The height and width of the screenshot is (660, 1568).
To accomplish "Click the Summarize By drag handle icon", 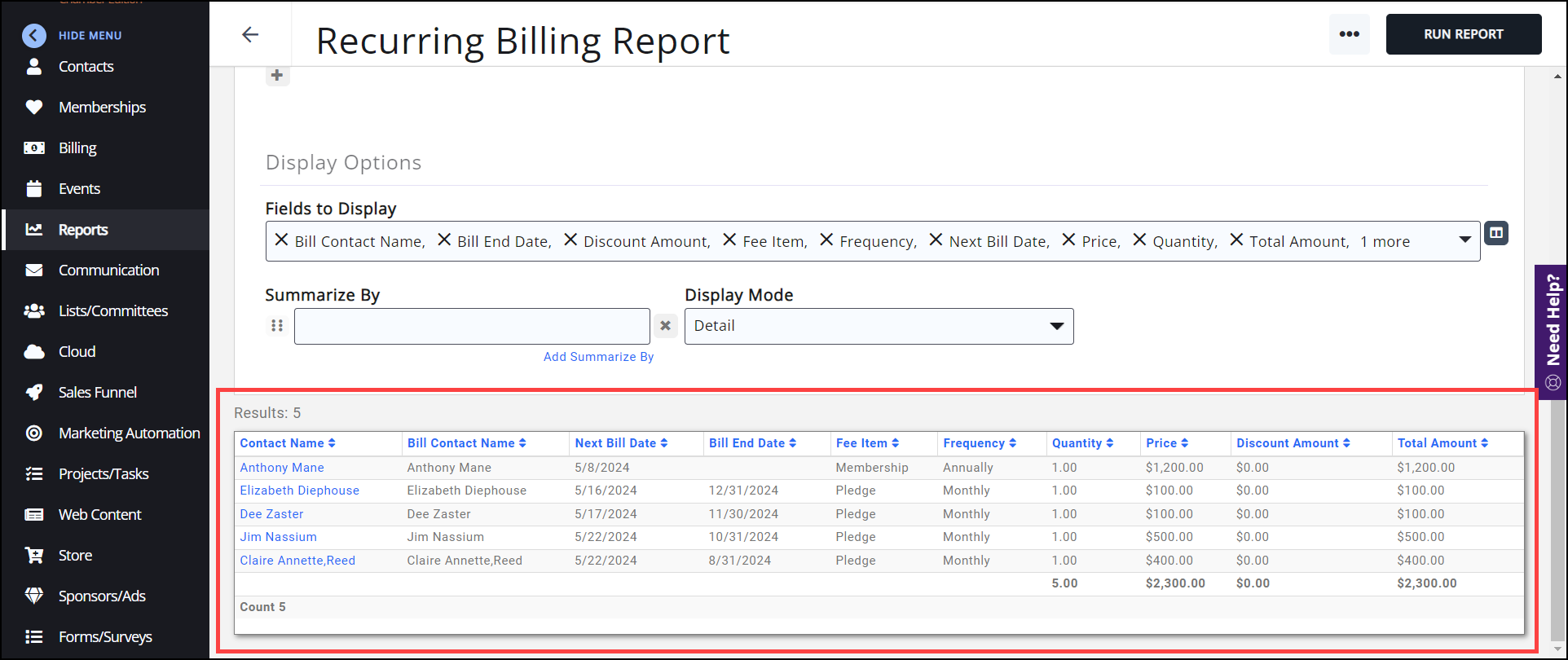I will [x=277, y=326].
